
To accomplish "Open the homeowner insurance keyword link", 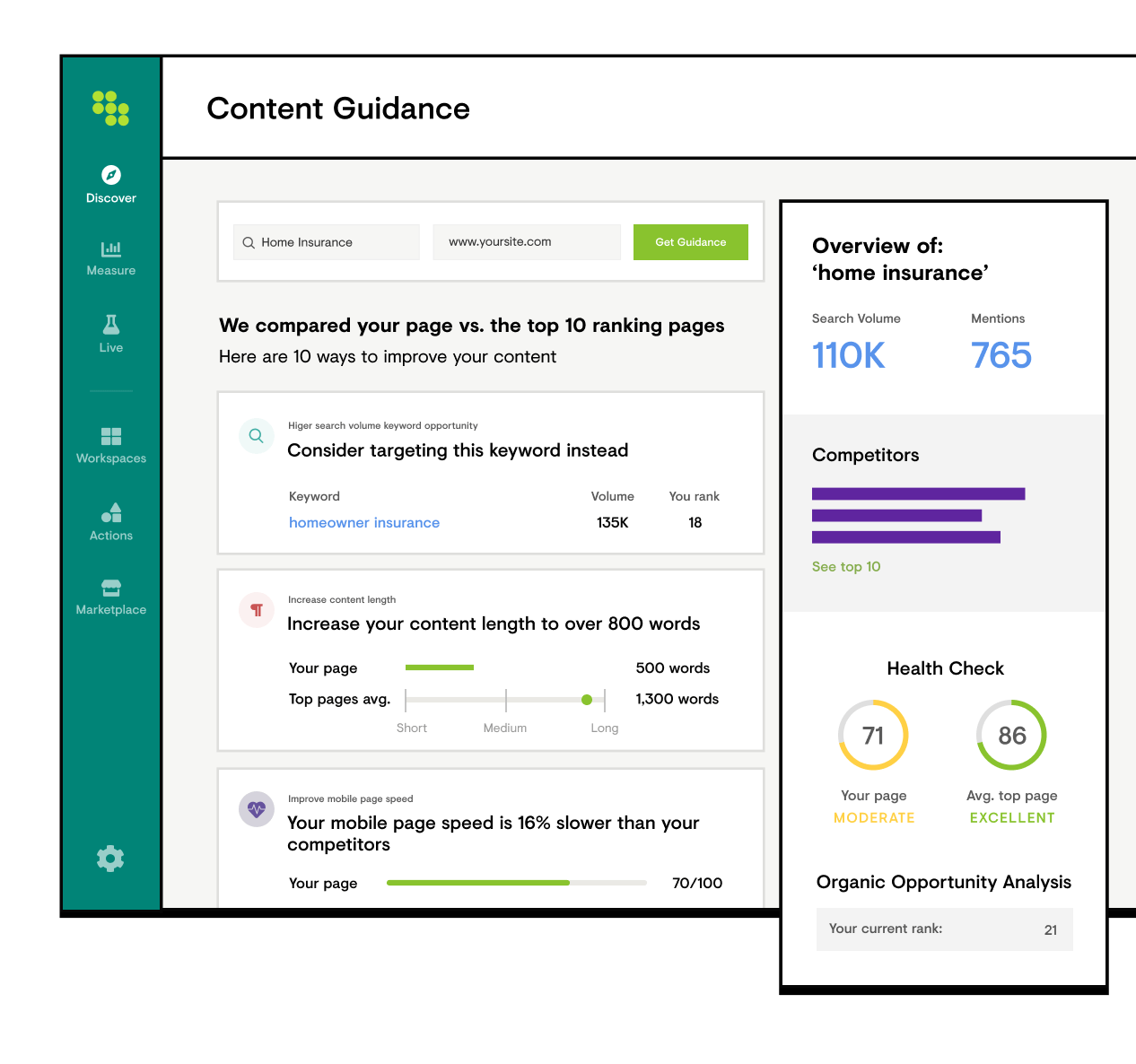I will tap(364, 523).
